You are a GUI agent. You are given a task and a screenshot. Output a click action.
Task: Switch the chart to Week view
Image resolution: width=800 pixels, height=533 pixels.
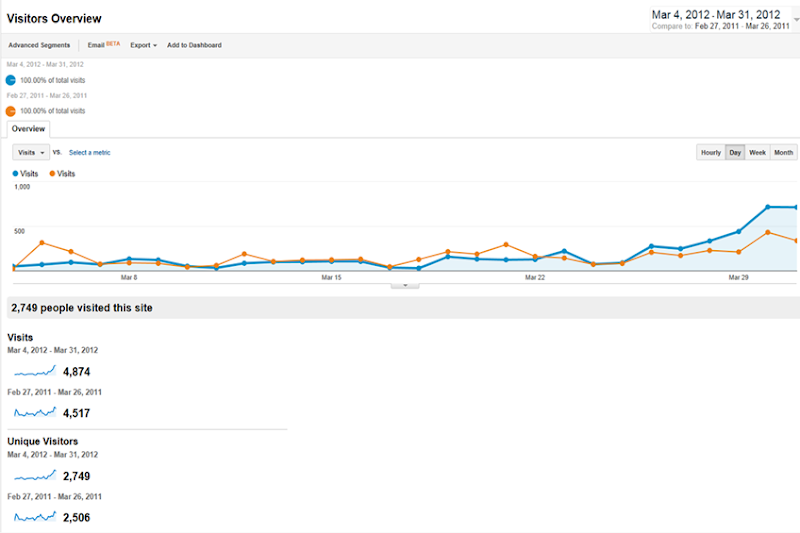tap(757, 152)
